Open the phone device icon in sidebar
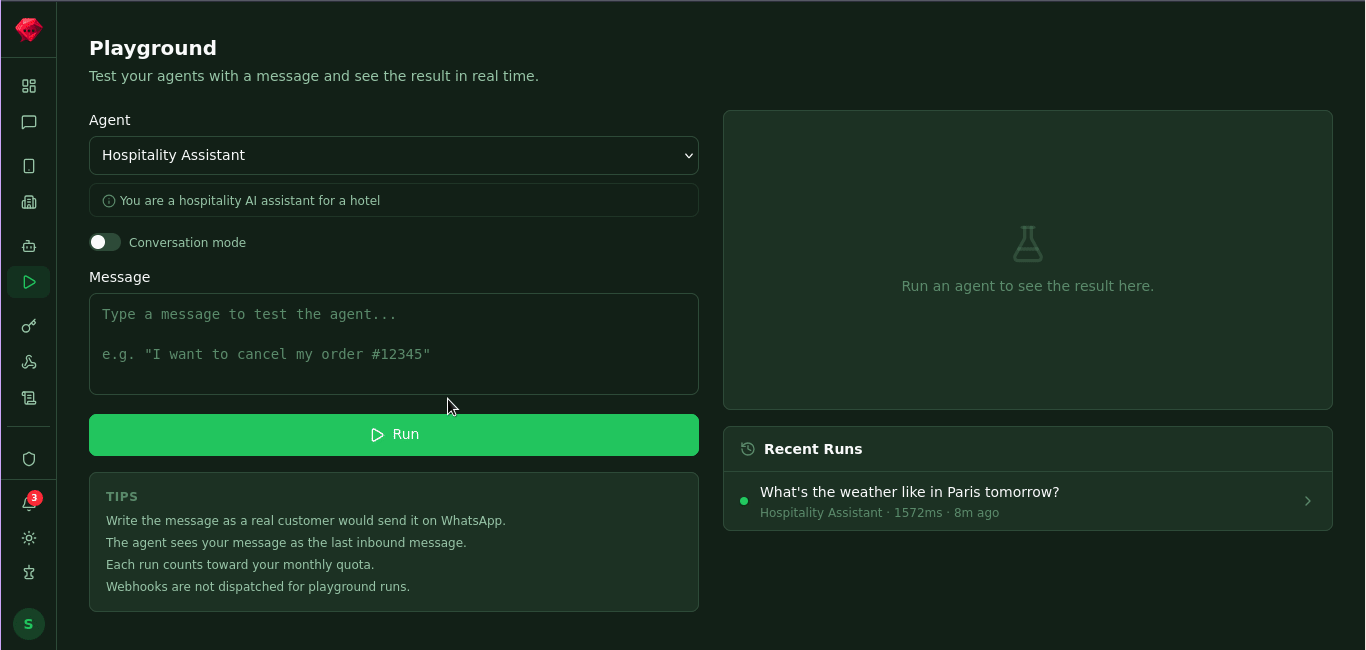This screenshot has height=650, width=1366. [29, 166]
